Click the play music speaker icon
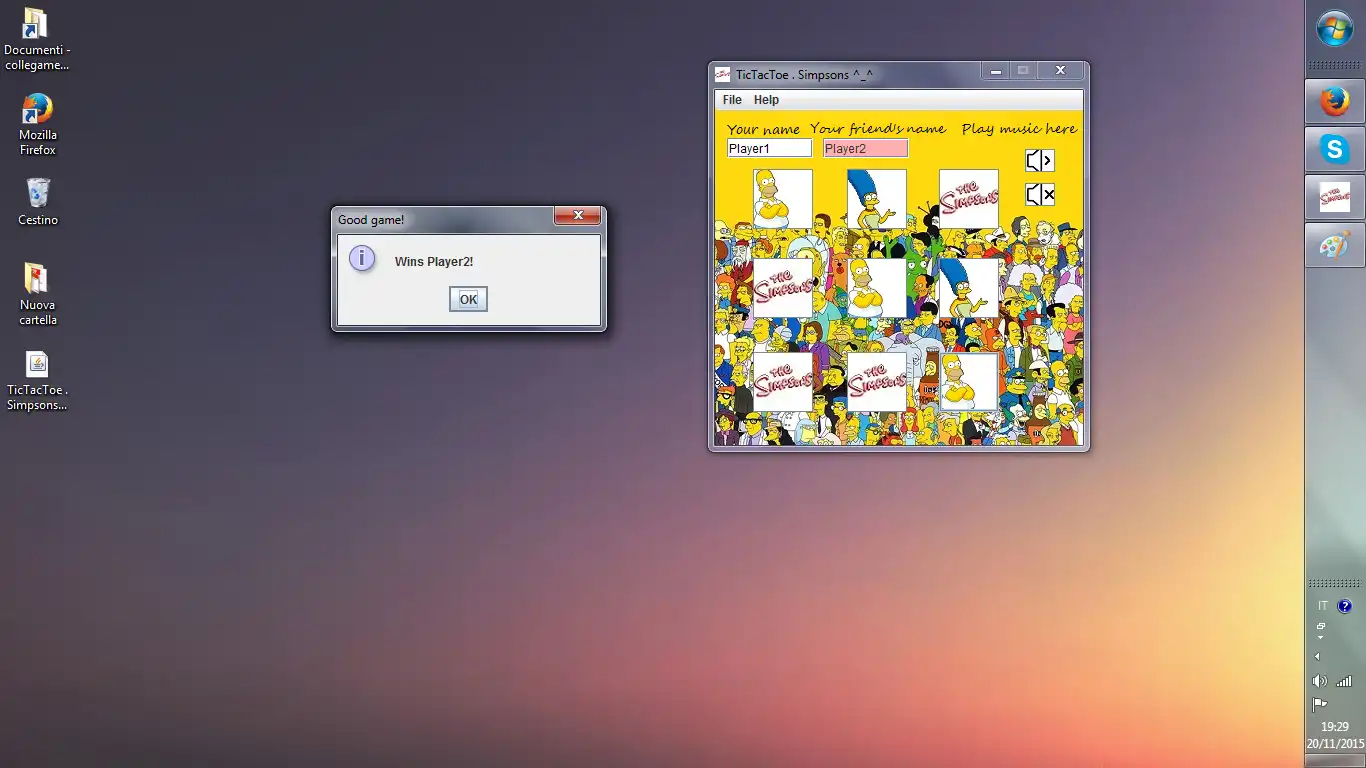 (1040, 160)
